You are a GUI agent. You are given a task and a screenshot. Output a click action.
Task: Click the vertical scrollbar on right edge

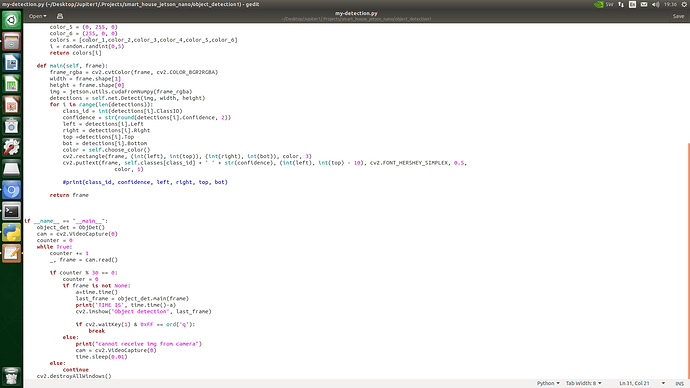pyautogui.click(x=688, y=260)
